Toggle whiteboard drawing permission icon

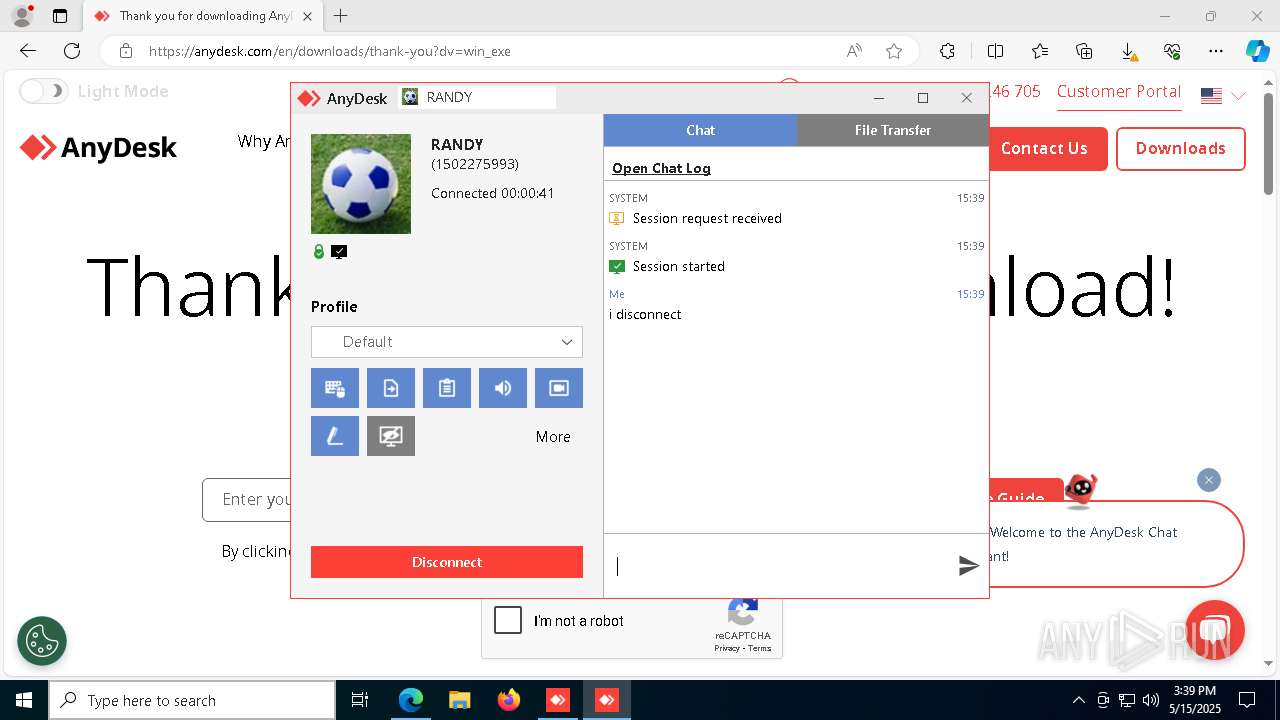click(x=335, y=436)
